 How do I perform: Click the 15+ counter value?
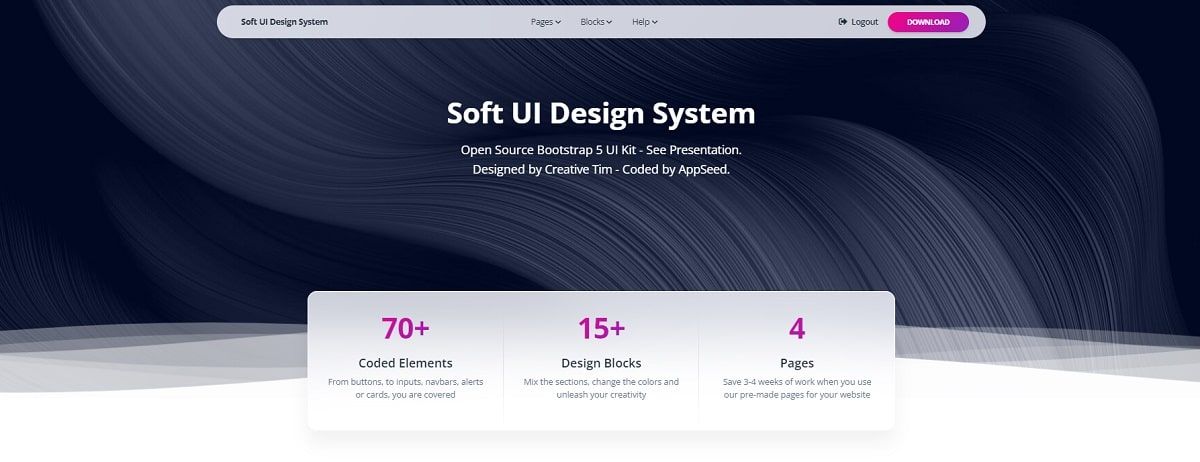tap(601, 328)
